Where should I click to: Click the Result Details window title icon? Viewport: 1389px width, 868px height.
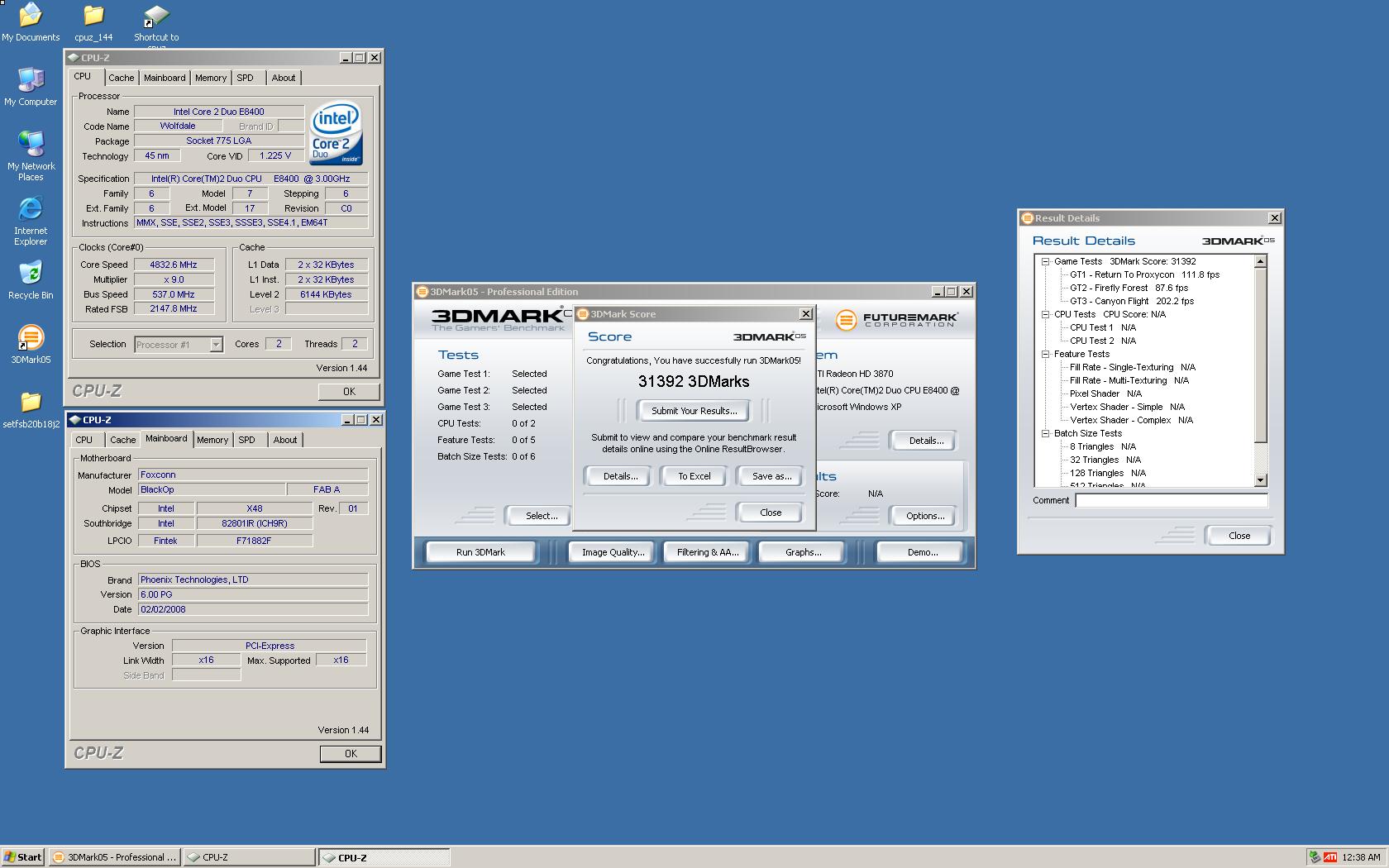[1028, 218]
